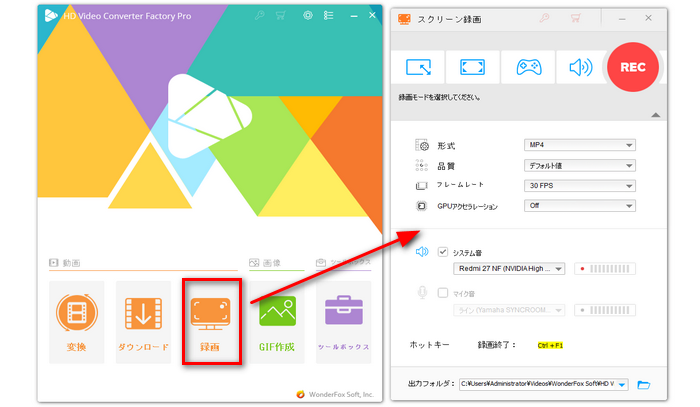Open the ツールボックス (Toolbox) module
This screenshot has height=407, width=700.
click(344, 322)
